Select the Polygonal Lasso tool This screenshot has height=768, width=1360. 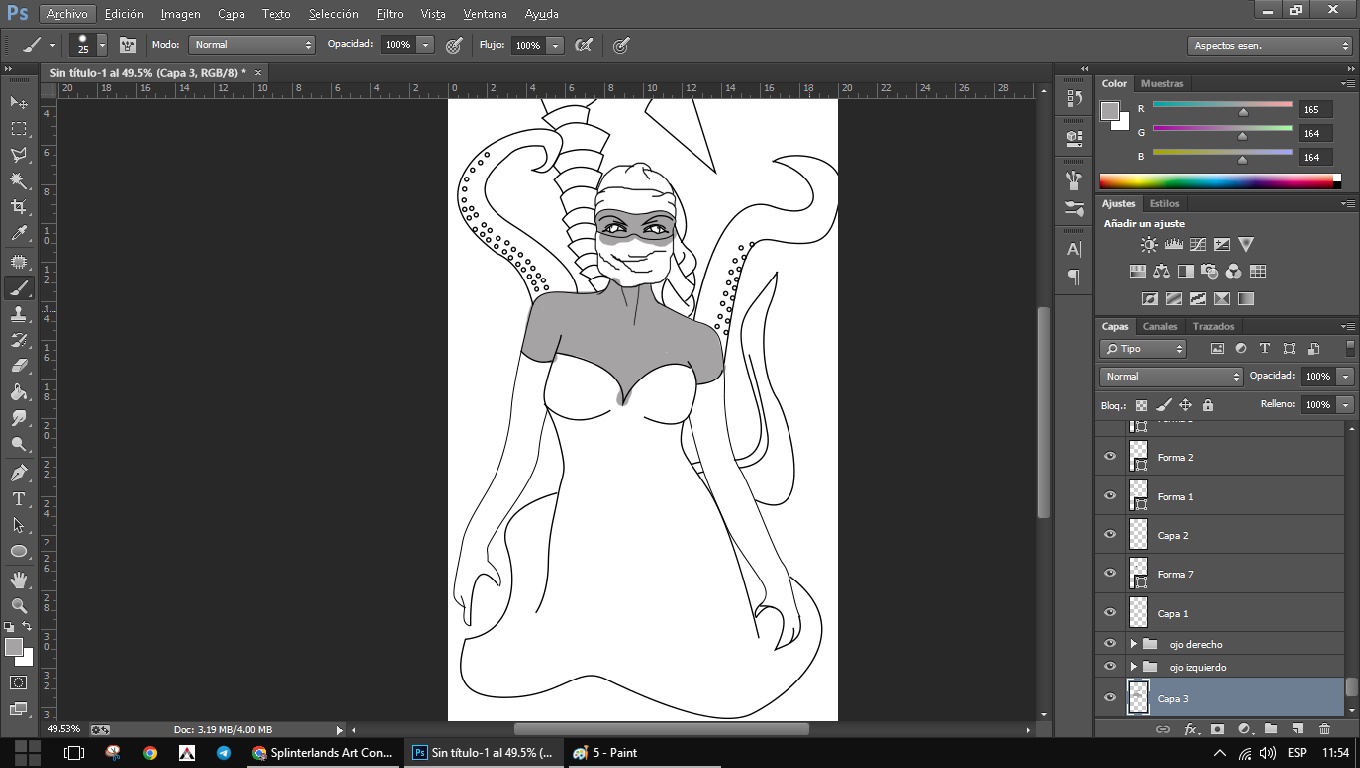point(19,155)
